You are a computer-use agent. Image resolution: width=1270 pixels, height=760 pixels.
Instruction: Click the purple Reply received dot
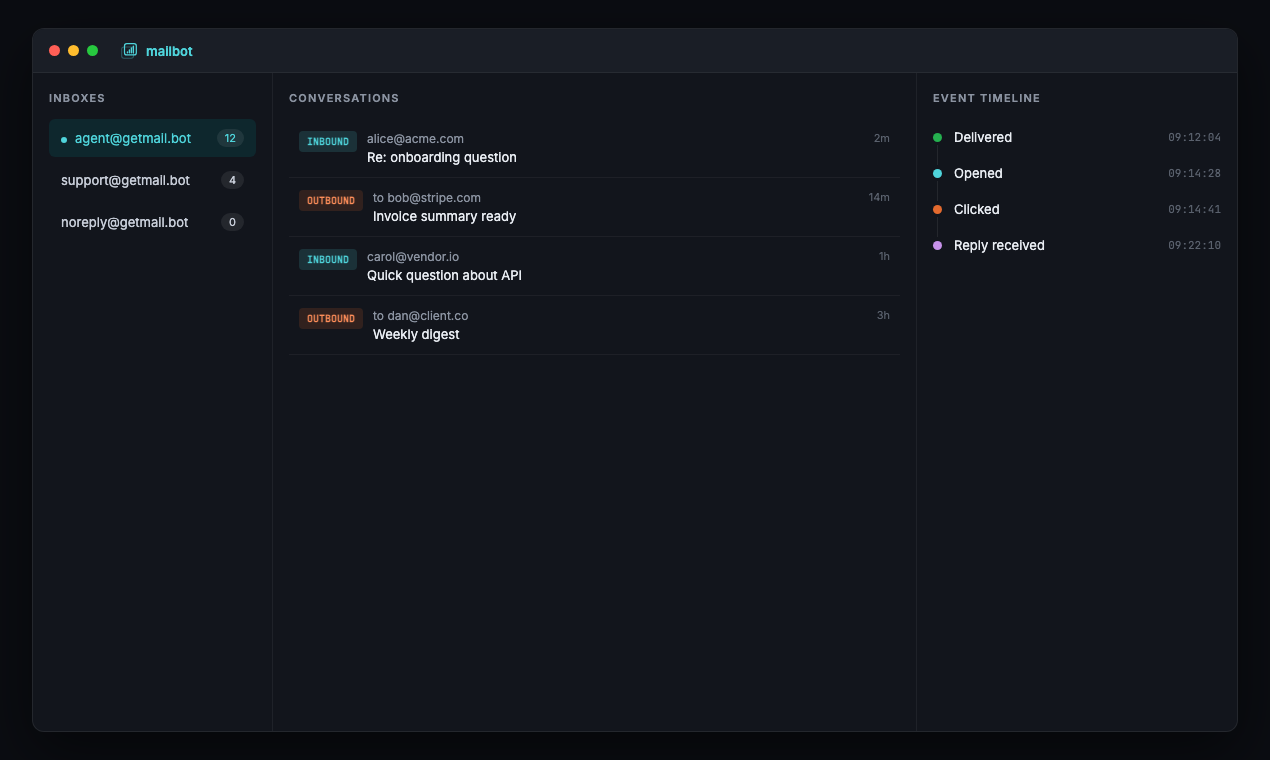[x=937, y=246]
